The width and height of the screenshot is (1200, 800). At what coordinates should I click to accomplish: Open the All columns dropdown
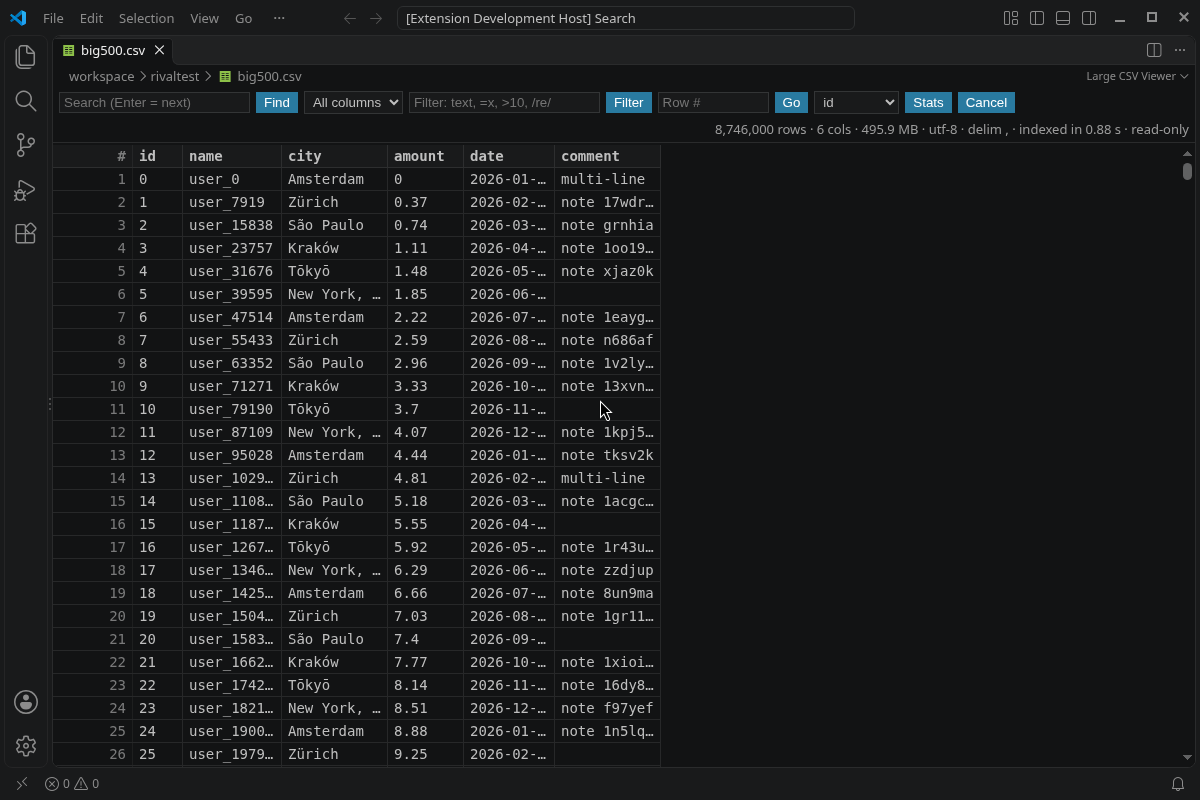click(353, 102)
